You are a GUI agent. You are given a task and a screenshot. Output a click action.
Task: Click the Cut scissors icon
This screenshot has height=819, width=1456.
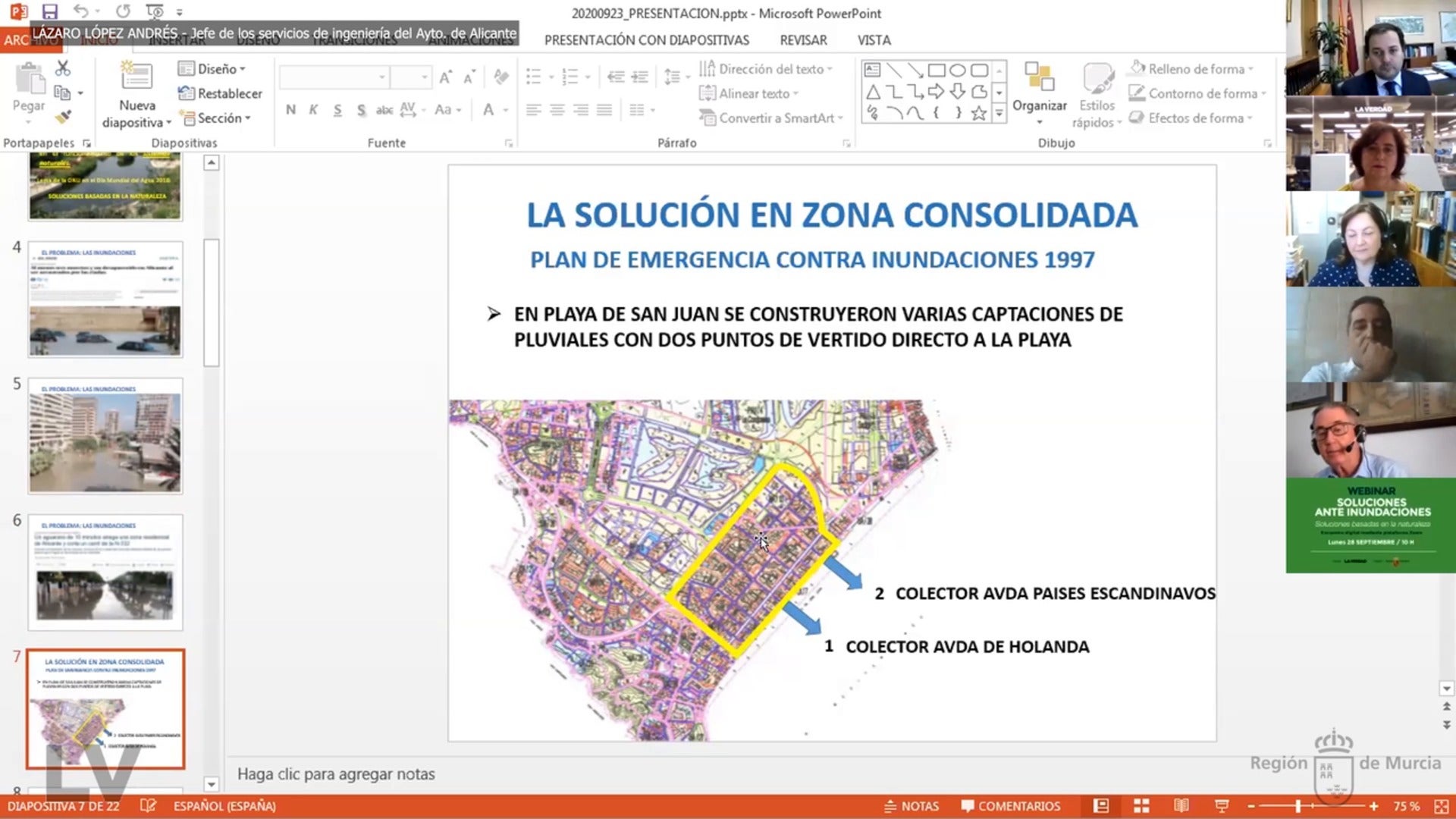[63, 69]
